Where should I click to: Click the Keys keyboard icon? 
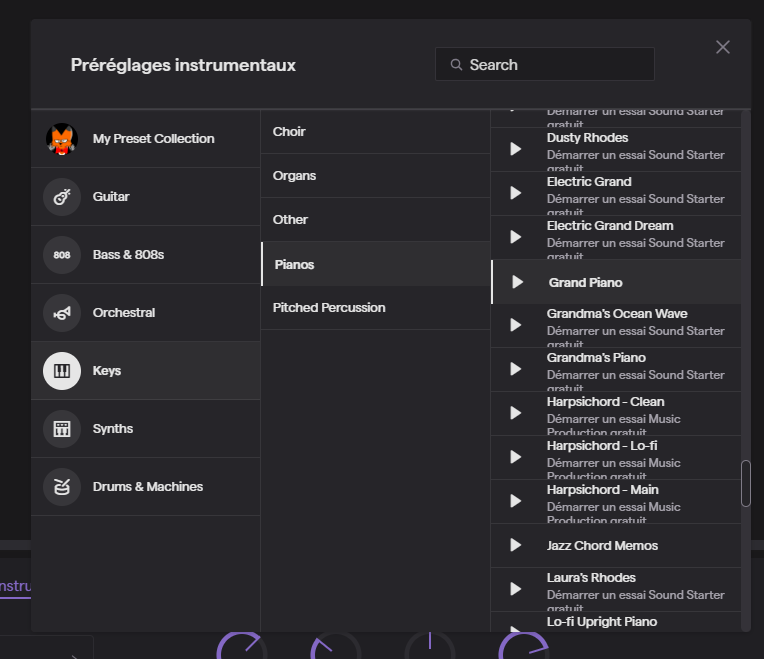[x=62, y=371]
